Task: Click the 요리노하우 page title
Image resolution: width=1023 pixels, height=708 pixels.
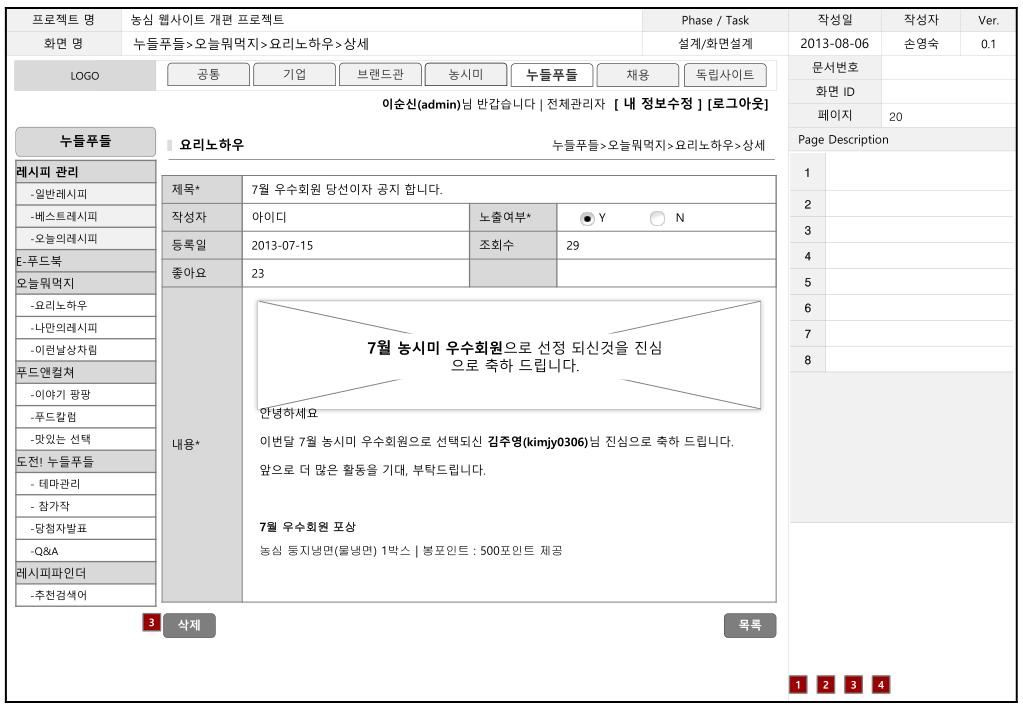Action: click(212, 145)
